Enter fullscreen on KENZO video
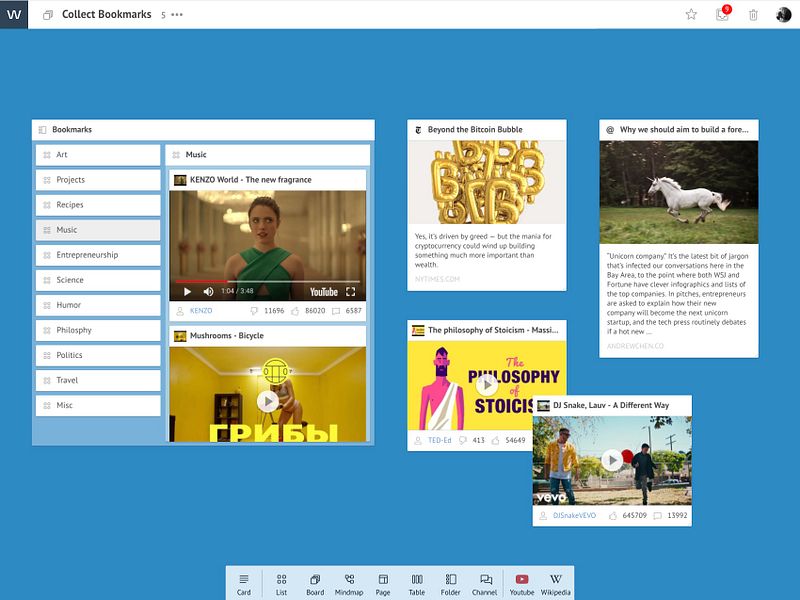 351,291
